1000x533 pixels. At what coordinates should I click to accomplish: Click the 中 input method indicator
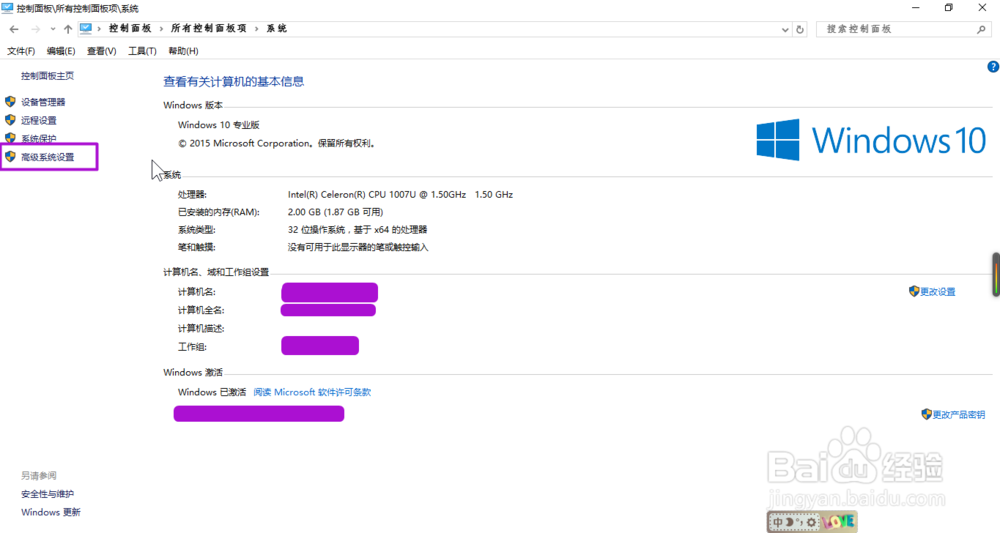pyautogui.click(x=778, y=522)
